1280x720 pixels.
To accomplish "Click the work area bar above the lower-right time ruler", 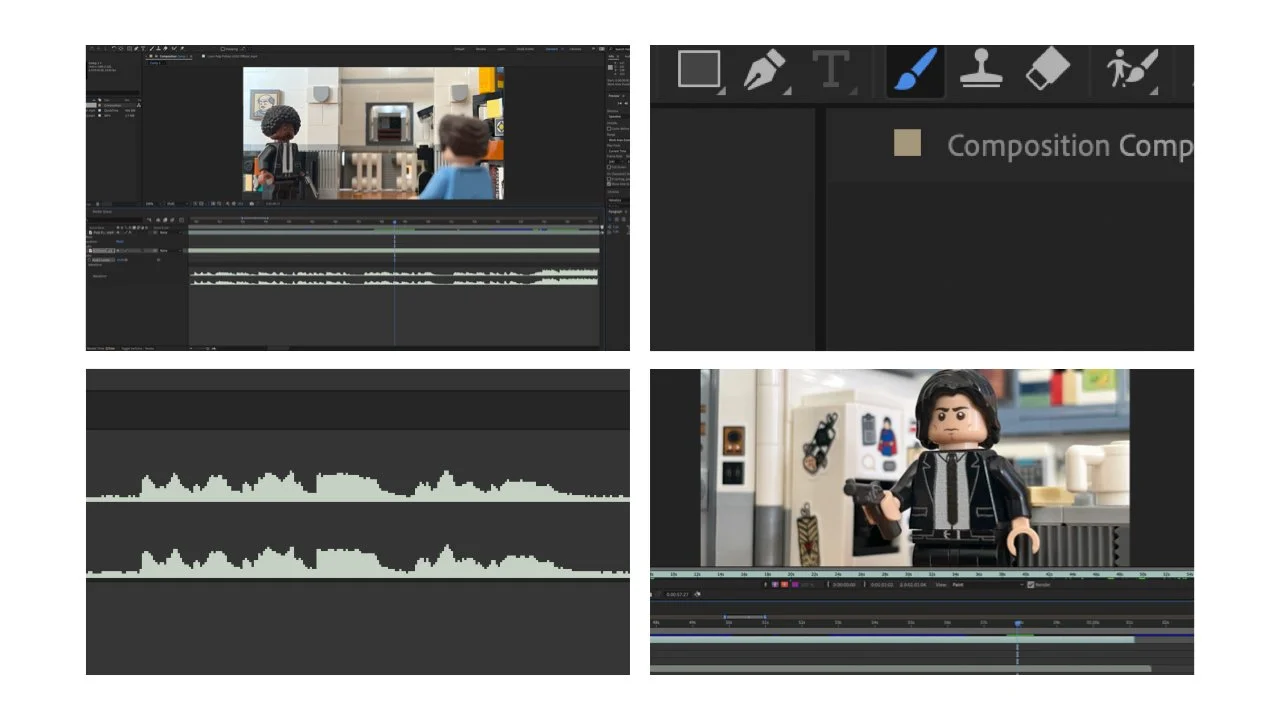I will 746,616.
